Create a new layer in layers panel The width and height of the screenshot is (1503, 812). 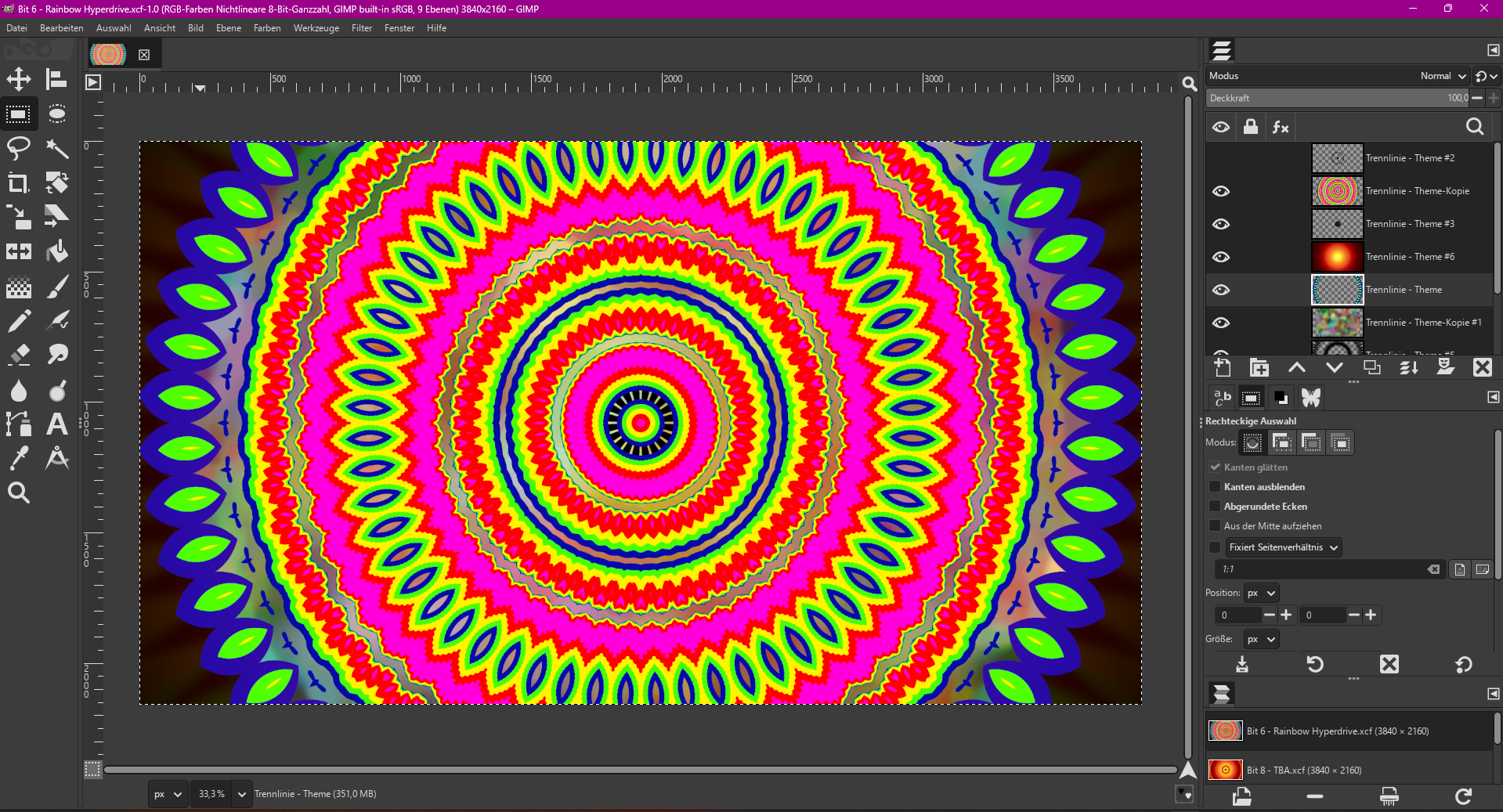1222,367
